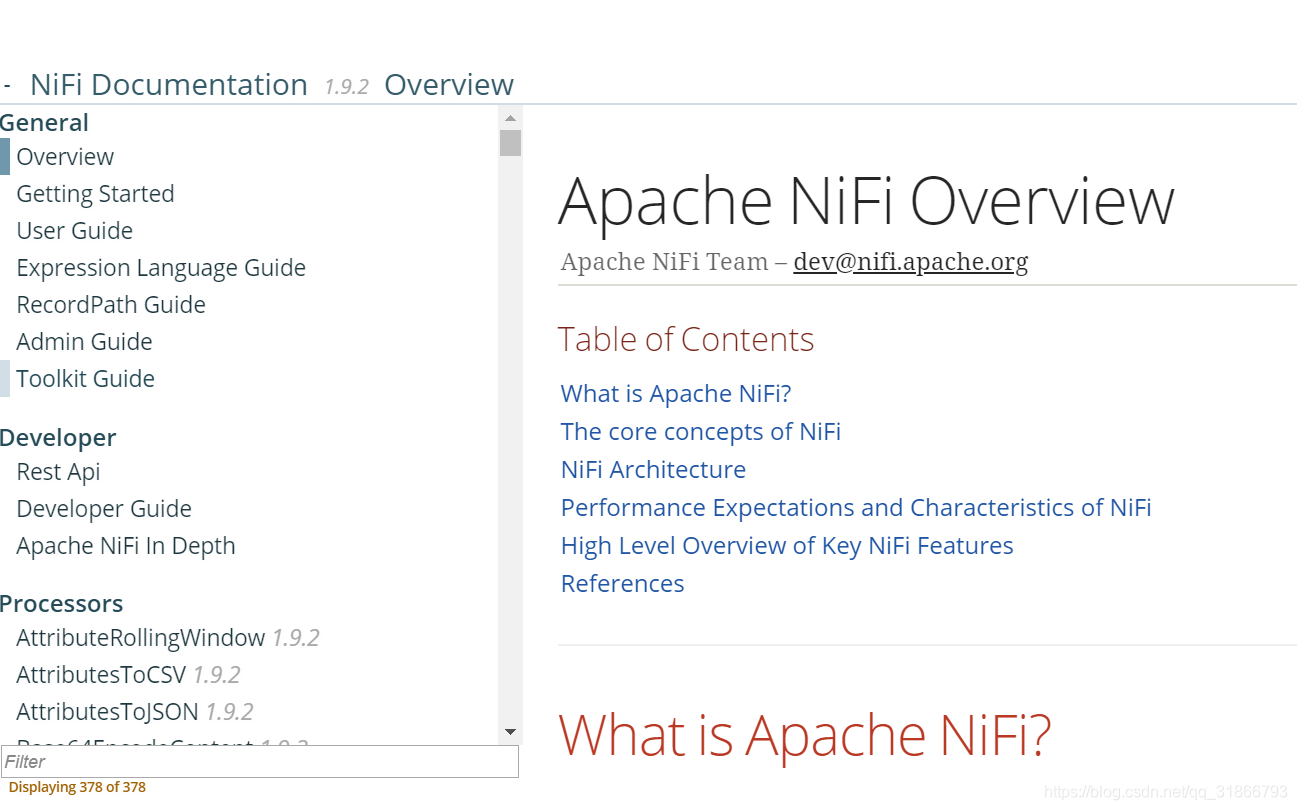The width and height of the screenshot is (1297, 810).
Task: Click the sidebar scrollbar thumb
Action: (x=510, y=143)
